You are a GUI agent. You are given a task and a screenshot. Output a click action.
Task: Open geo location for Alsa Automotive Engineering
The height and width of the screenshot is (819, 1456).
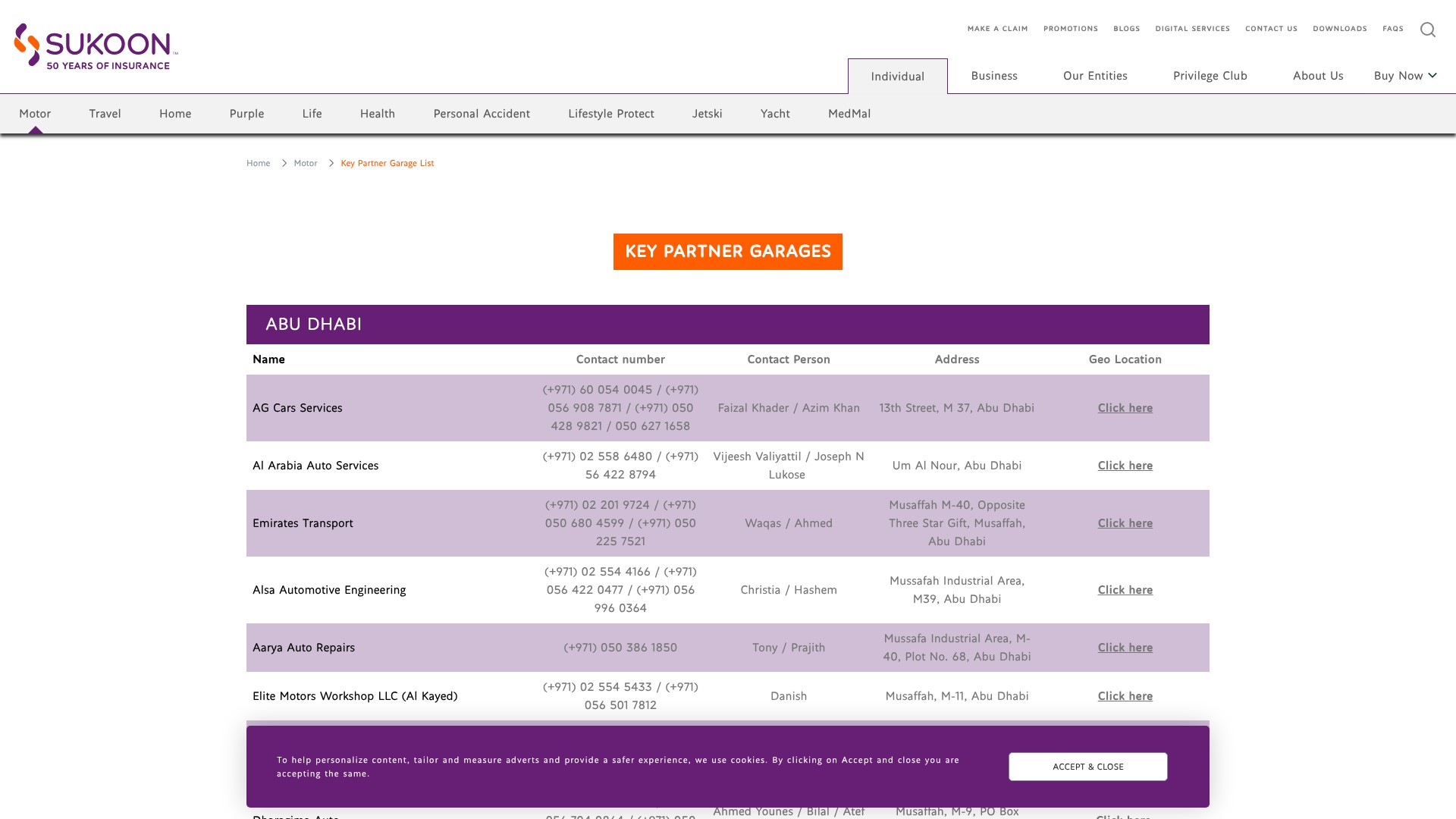[x=1125, y=590]
